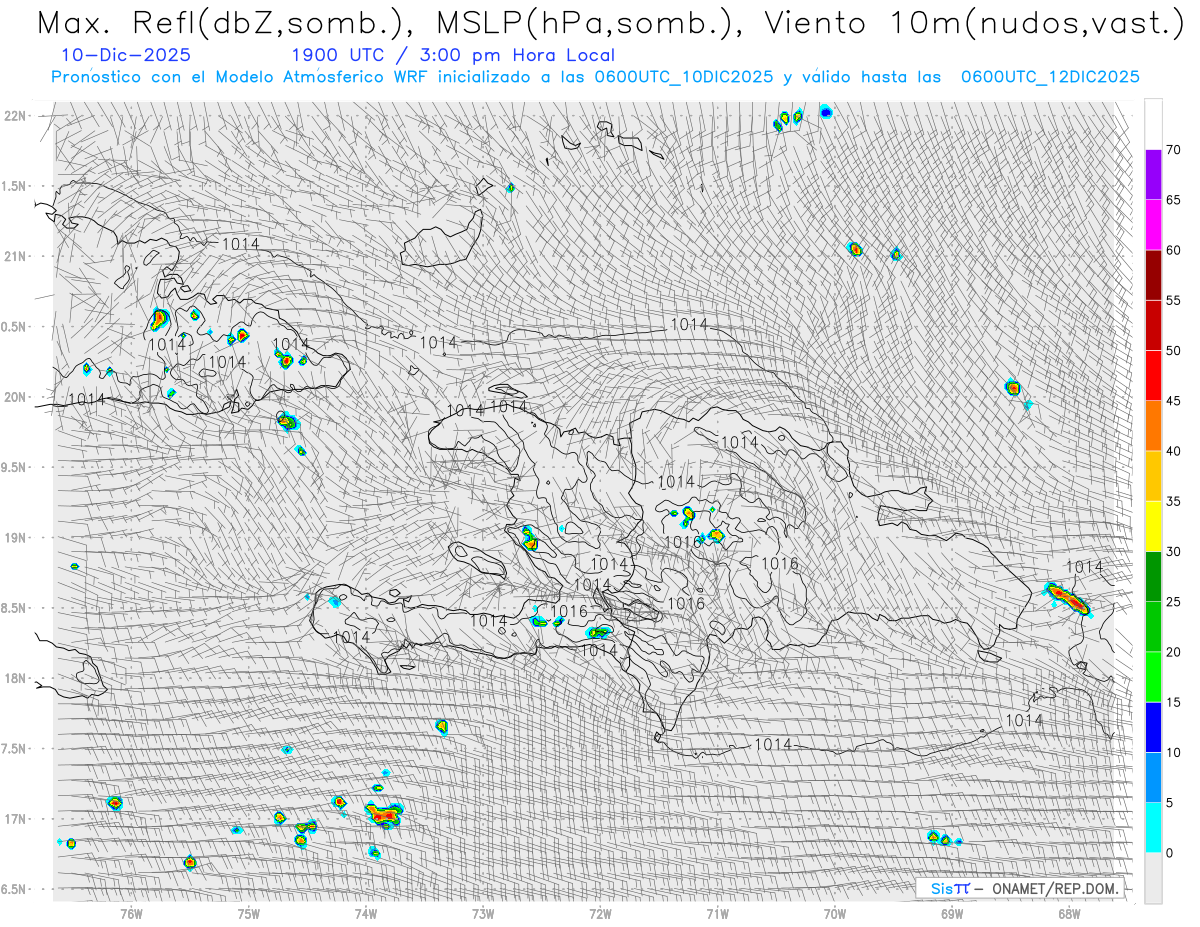
Task: Click the '68W' longitude label
Action: 1069,912
